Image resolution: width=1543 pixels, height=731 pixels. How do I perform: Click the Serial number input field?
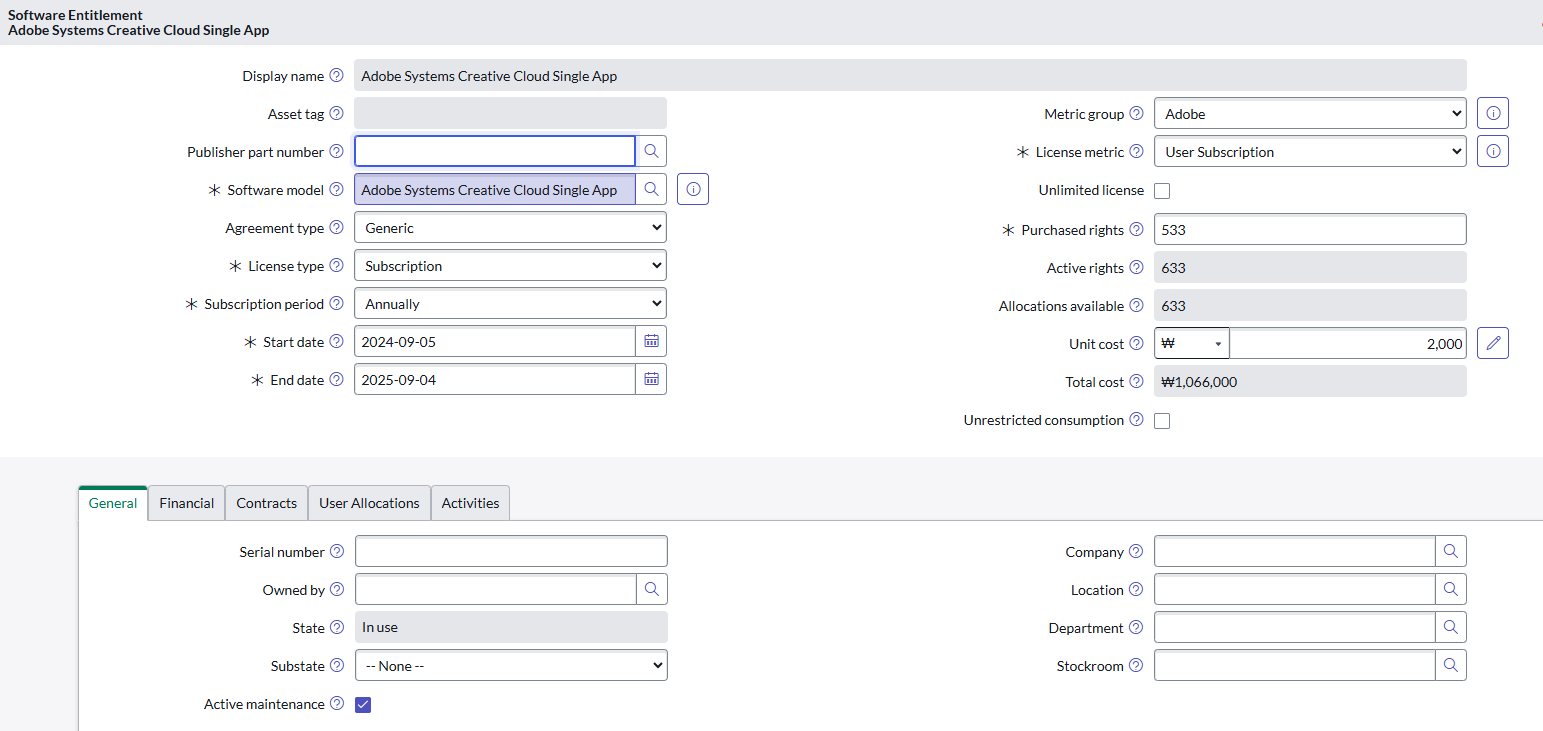pos(511,551)
